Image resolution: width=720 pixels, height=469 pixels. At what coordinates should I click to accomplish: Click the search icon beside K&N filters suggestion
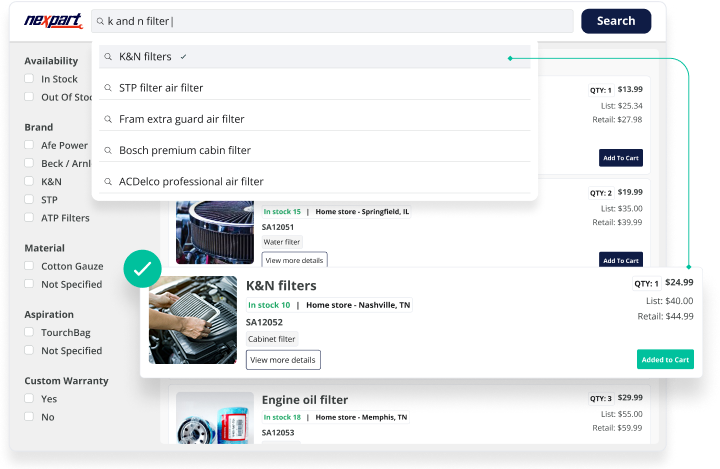coord(108,57)
